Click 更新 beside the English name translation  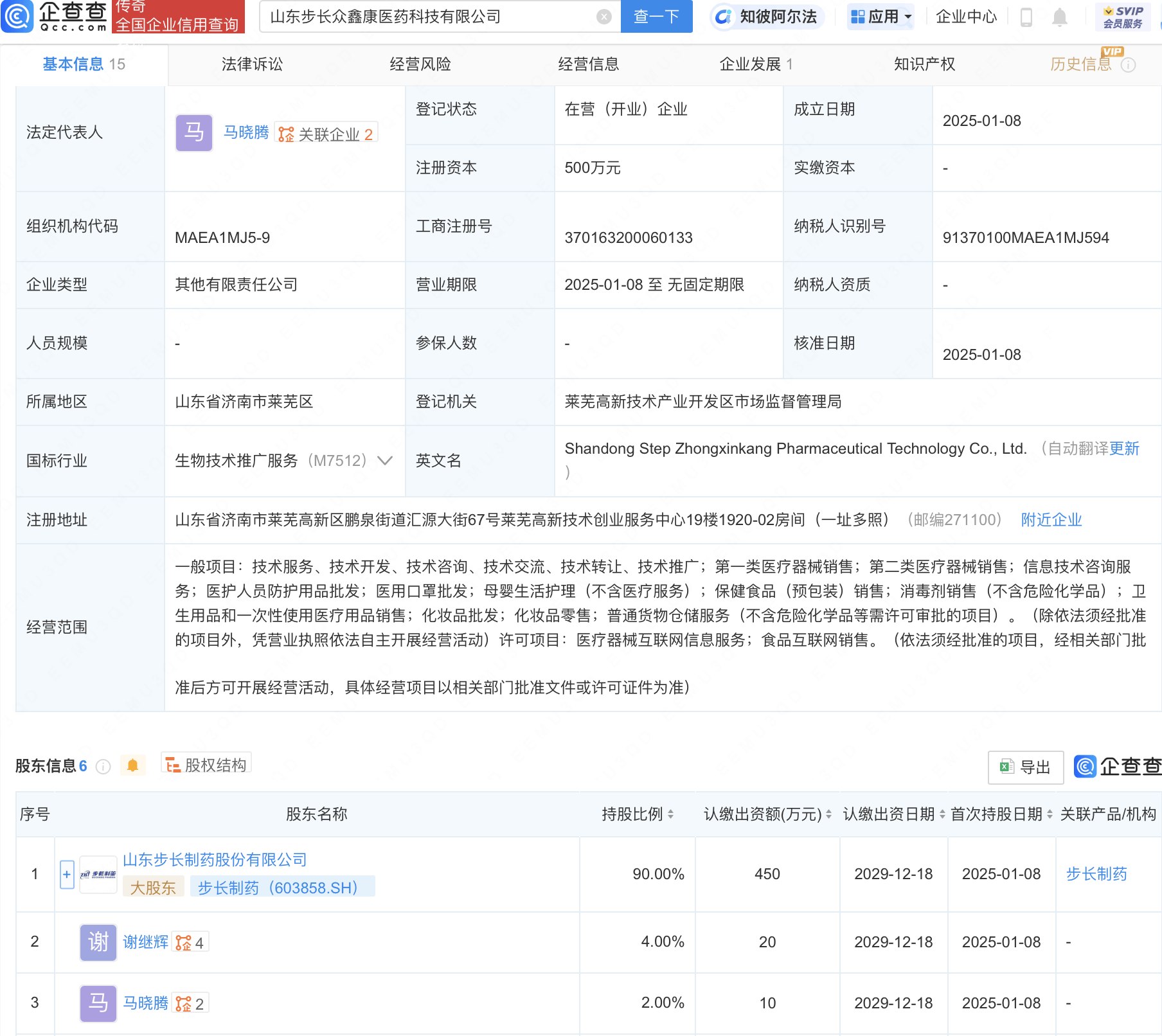pos(1124,449)
